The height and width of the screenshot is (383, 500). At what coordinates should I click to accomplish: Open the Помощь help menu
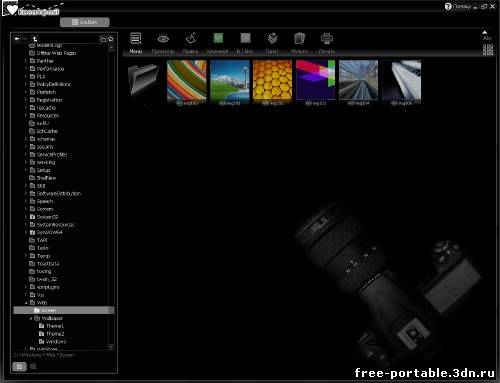458,6
